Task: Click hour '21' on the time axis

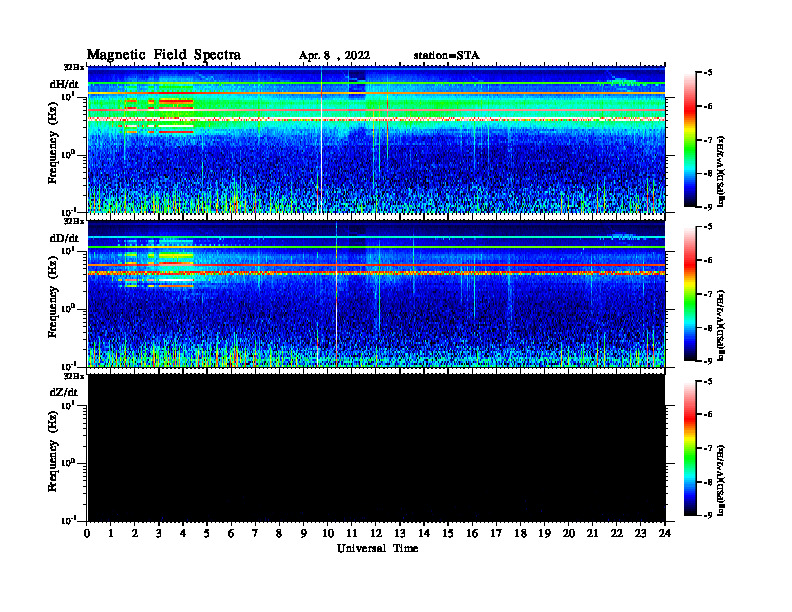Action: [x=592, y=534]
